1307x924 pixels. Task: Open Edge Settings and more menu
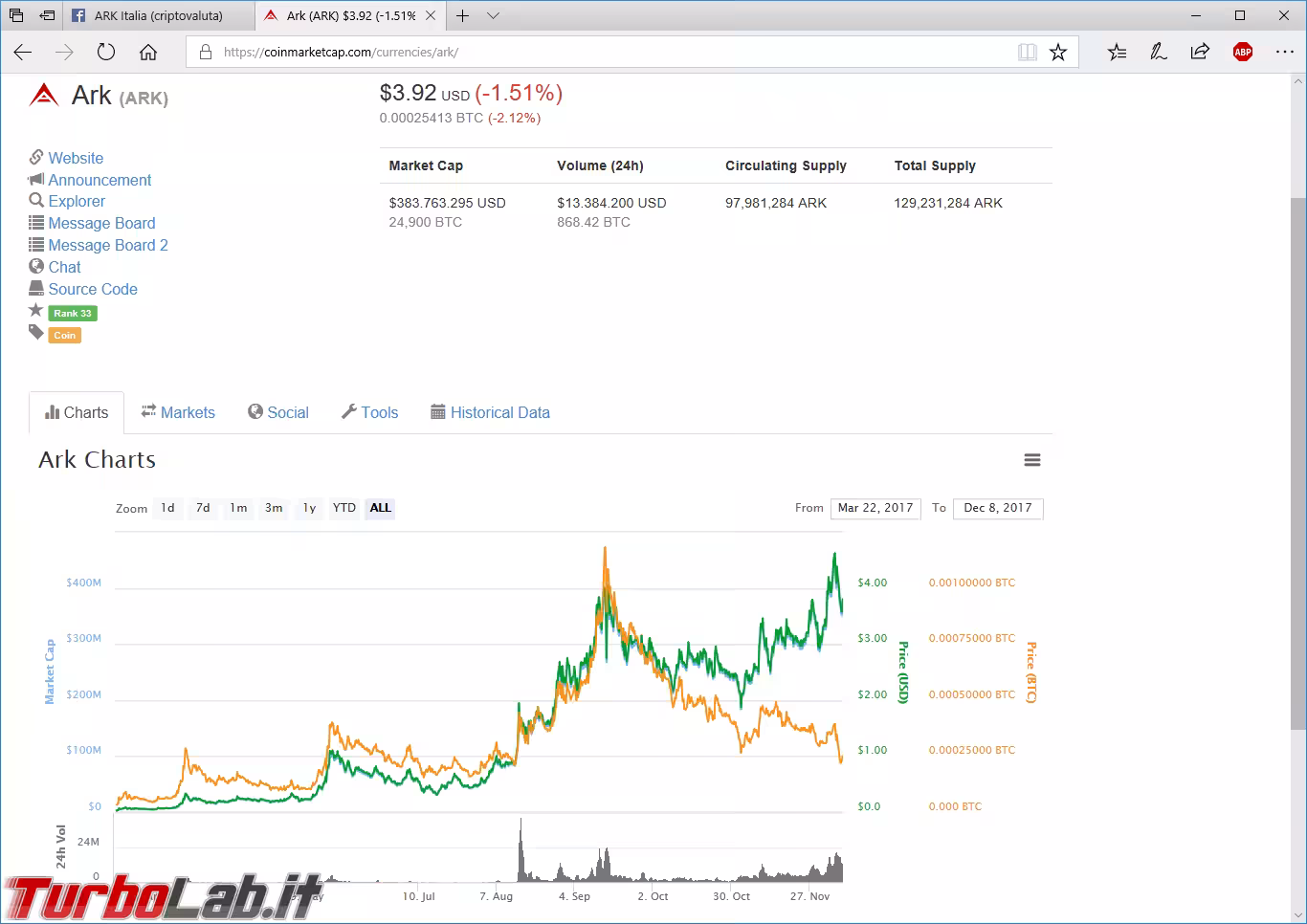tap(1285, 53)
